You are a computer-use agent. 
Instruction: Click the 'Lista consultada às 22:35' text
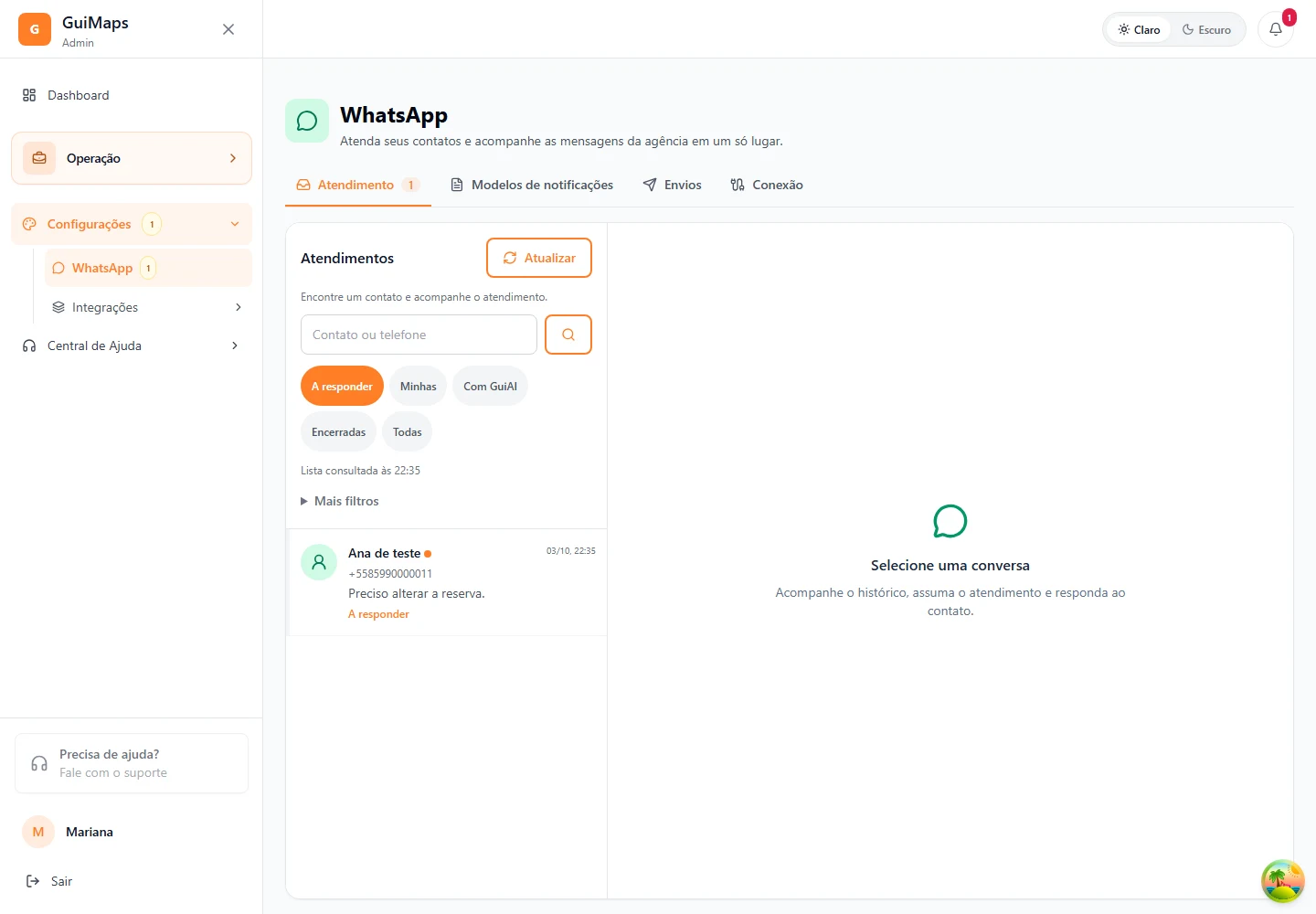click(x=360, y=471)
